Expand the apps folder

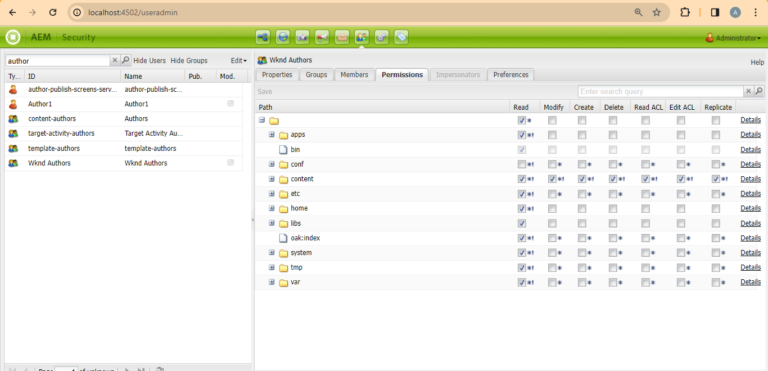pyautogui.click(x=271, y=135)
